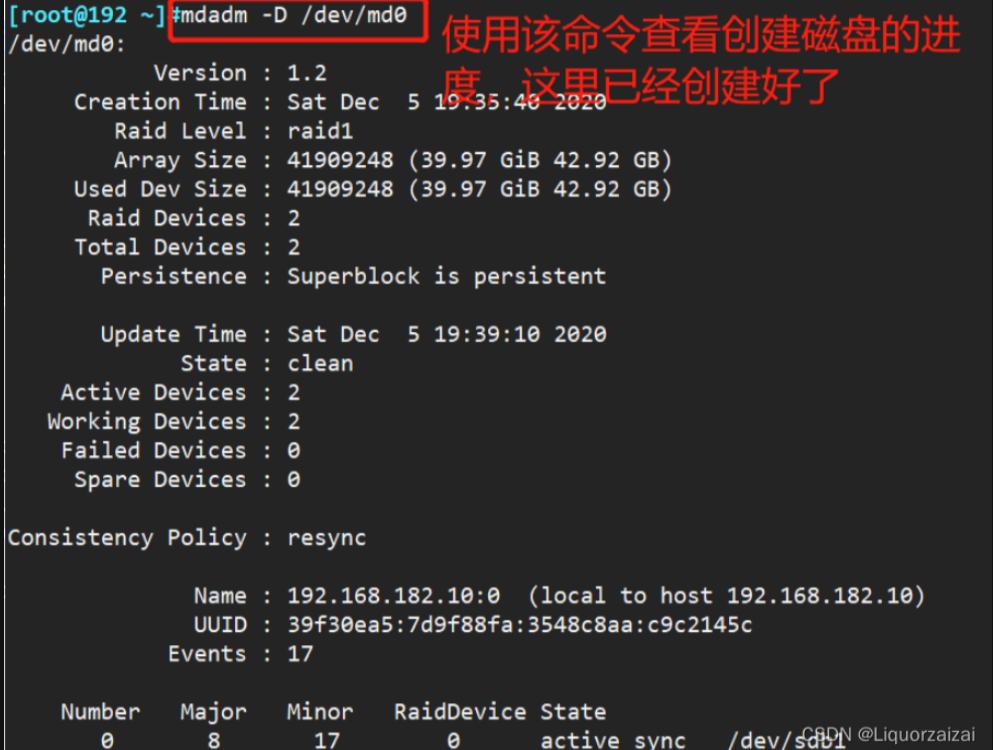993x750 pixels.
Task: Click "(local to host 192.168.182.10)" text
Action: [x=726, y=596]
